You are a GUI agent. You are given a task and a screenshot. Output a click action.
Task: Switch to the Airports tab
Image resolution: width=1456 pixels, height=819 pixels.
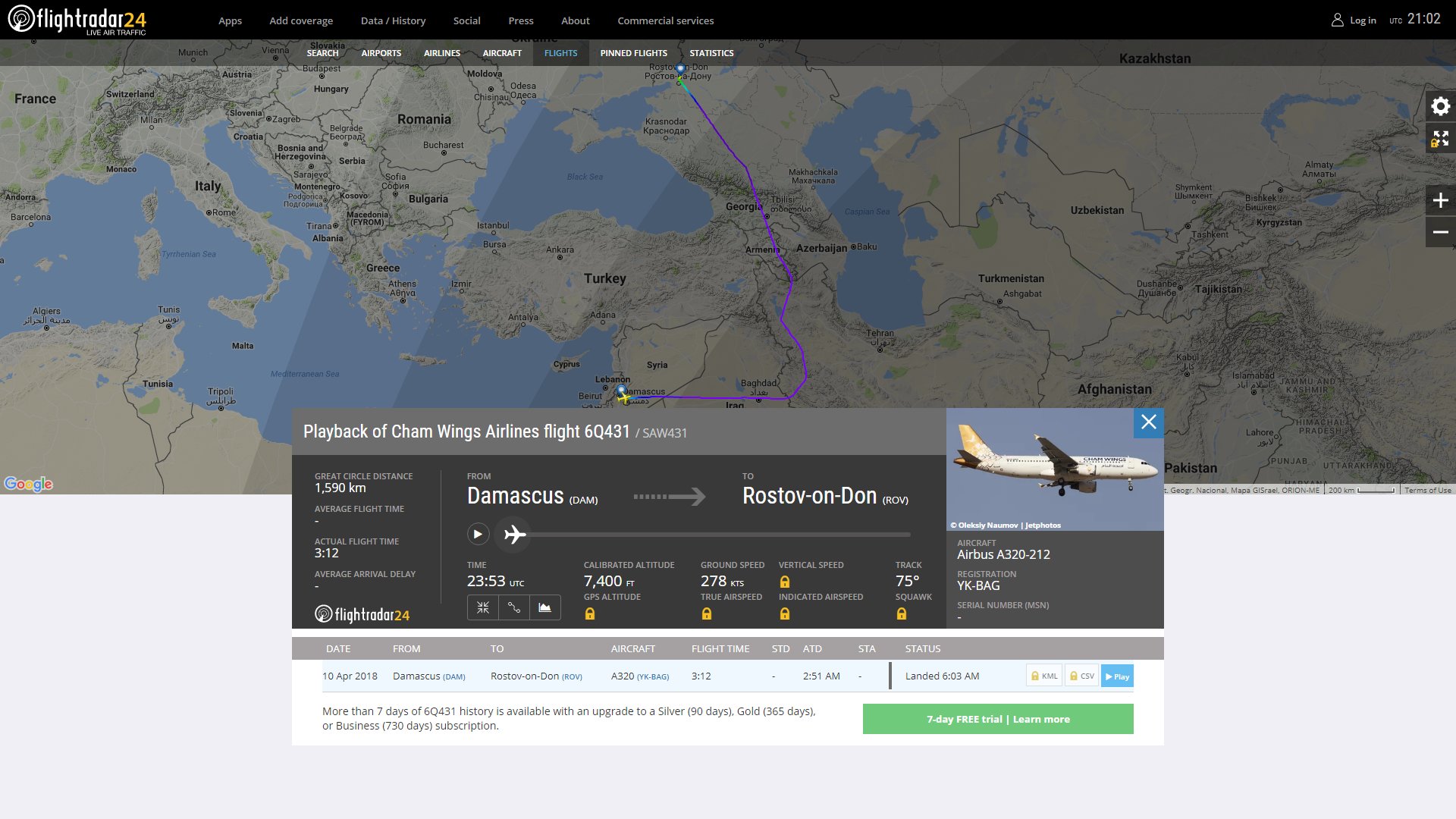381,53
